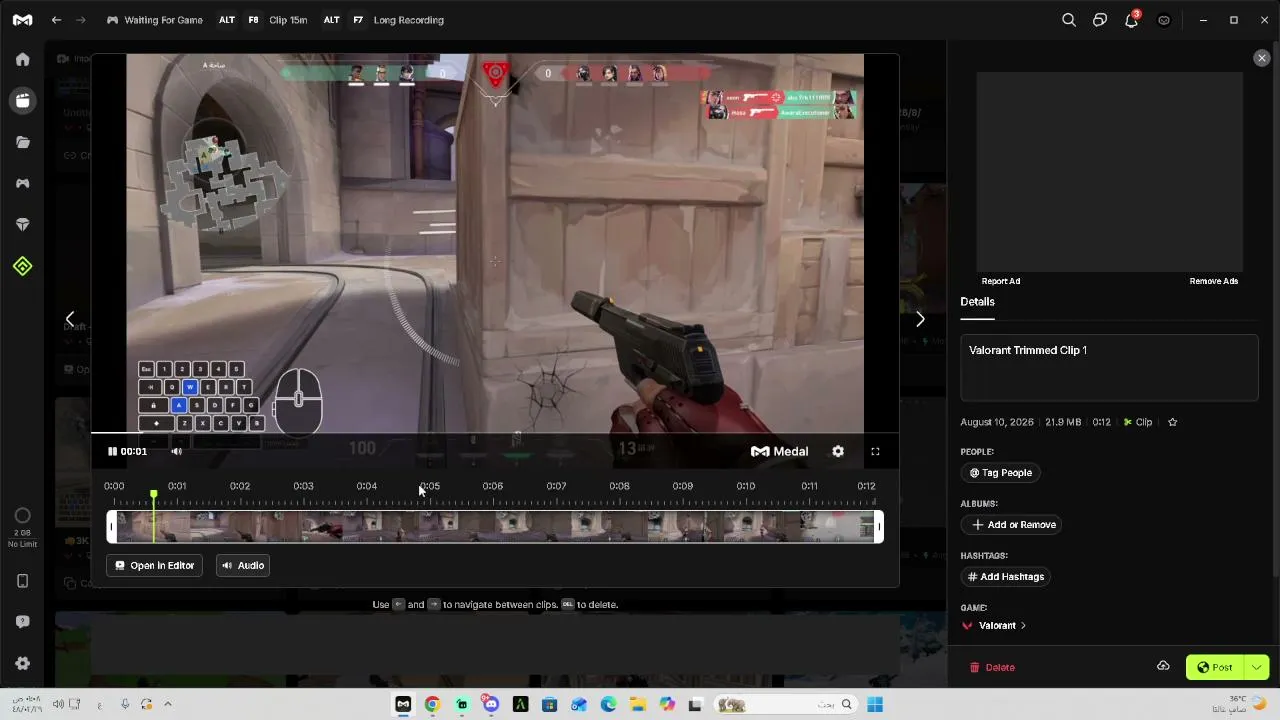
Task: Open Microsoft Edge from the taskbar
Action: pyautogui.click(x=608, y=704)
